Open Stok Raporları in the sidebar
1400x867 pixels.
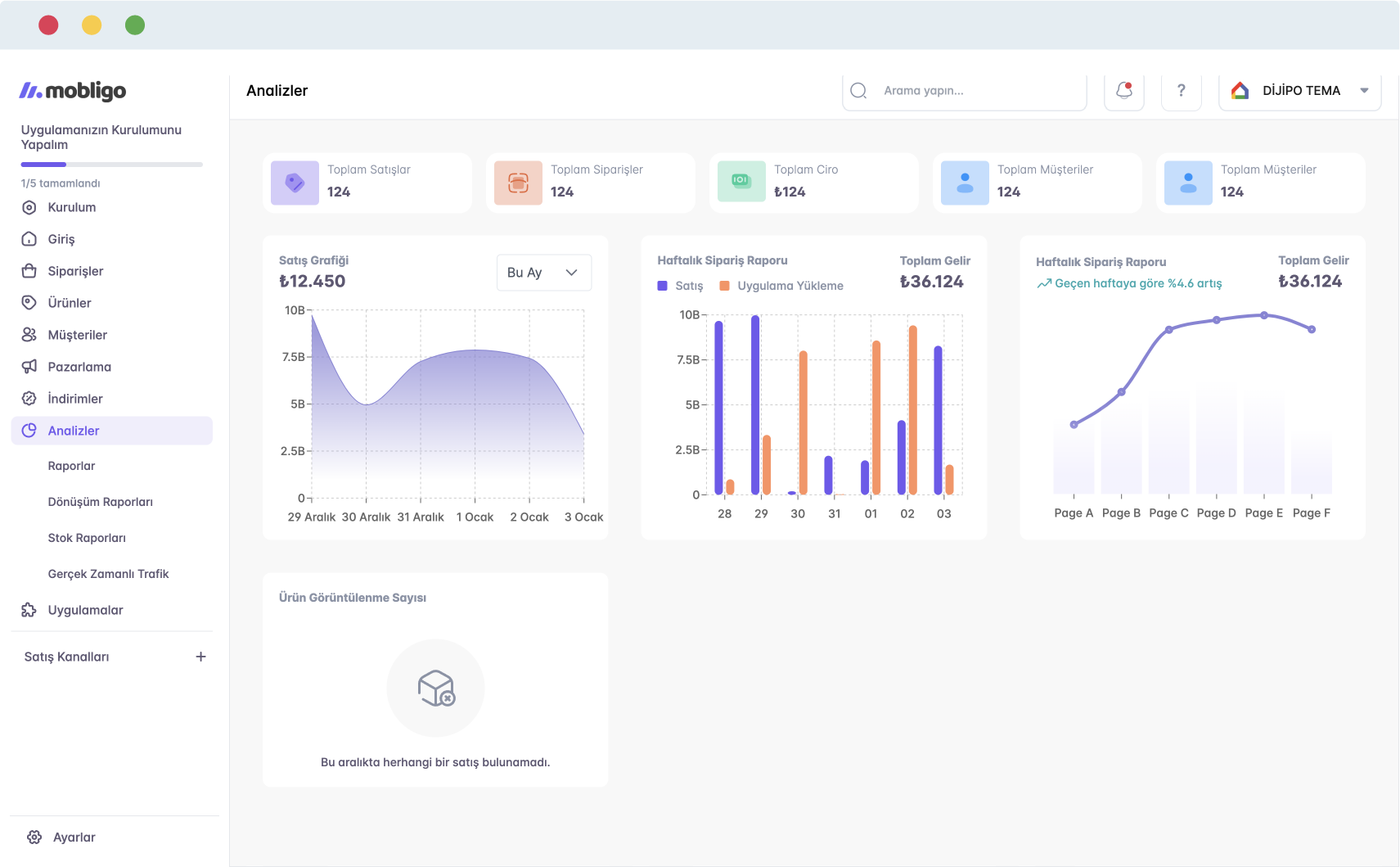pyautogui.click(x=87, y=538)
